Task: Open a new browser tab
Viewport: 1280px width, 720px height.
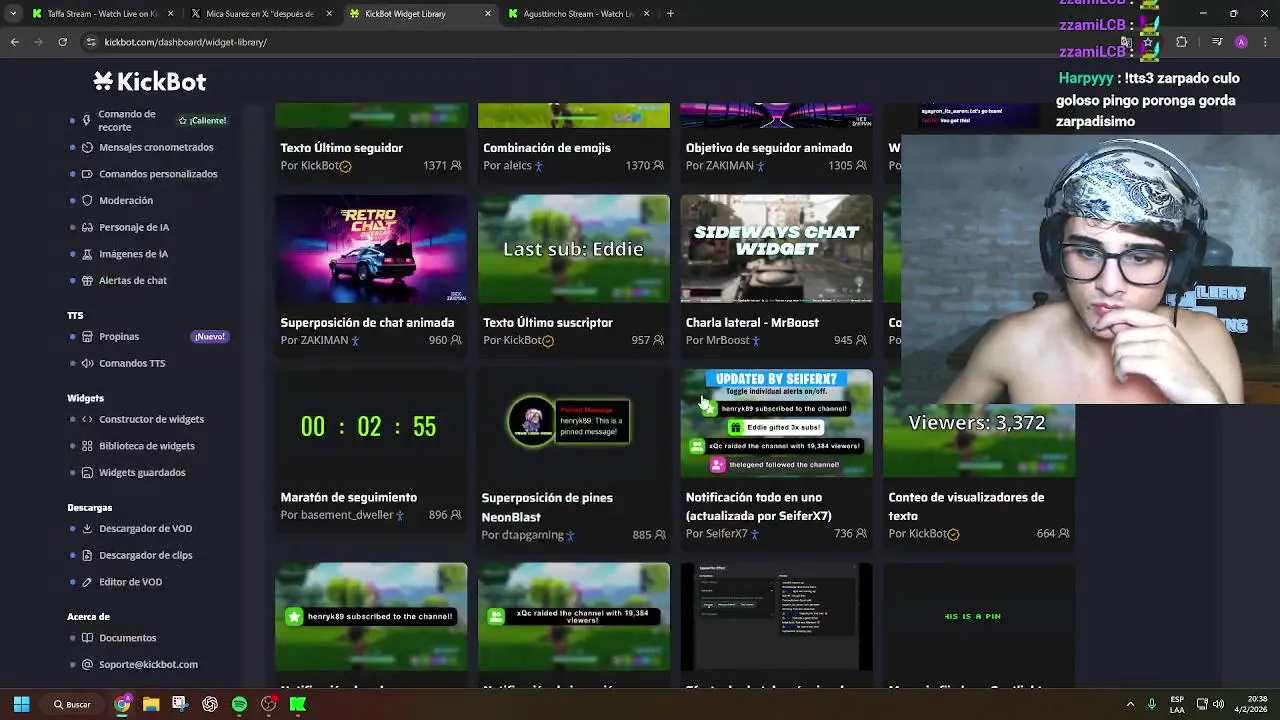Action: pos(670,14)
